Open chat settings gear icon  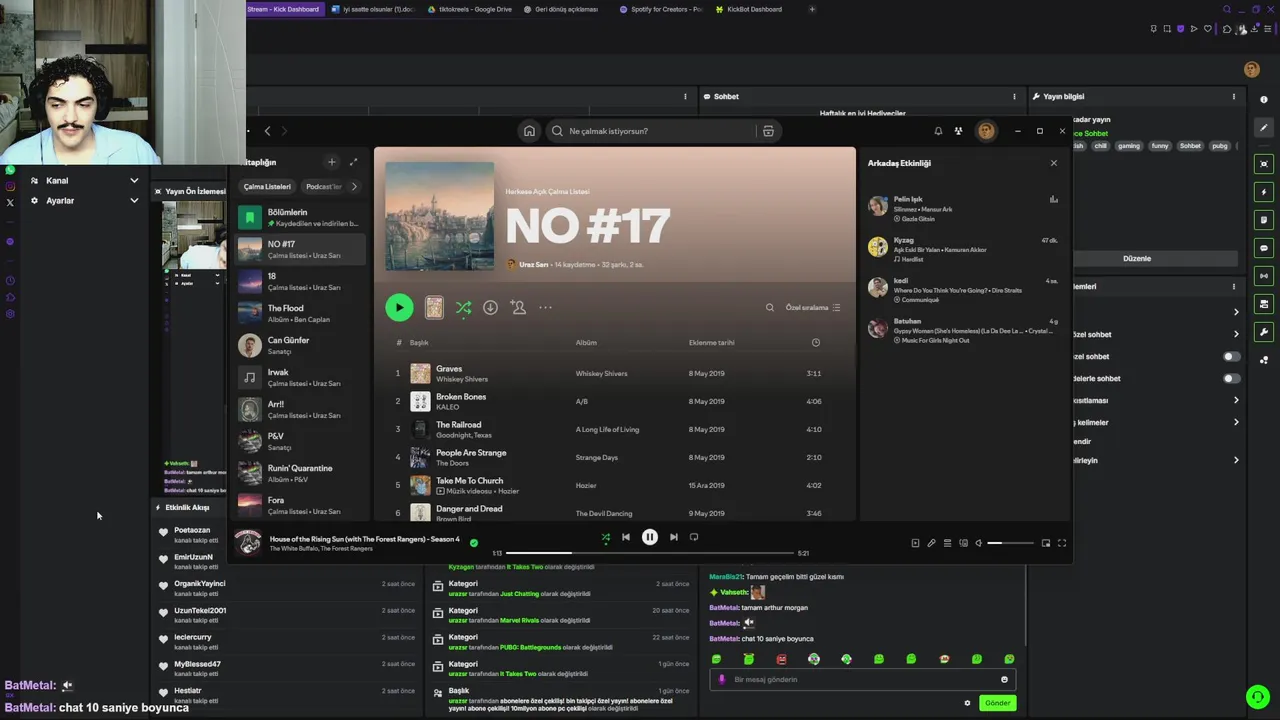pyautogui.click(x=967, y=703)
